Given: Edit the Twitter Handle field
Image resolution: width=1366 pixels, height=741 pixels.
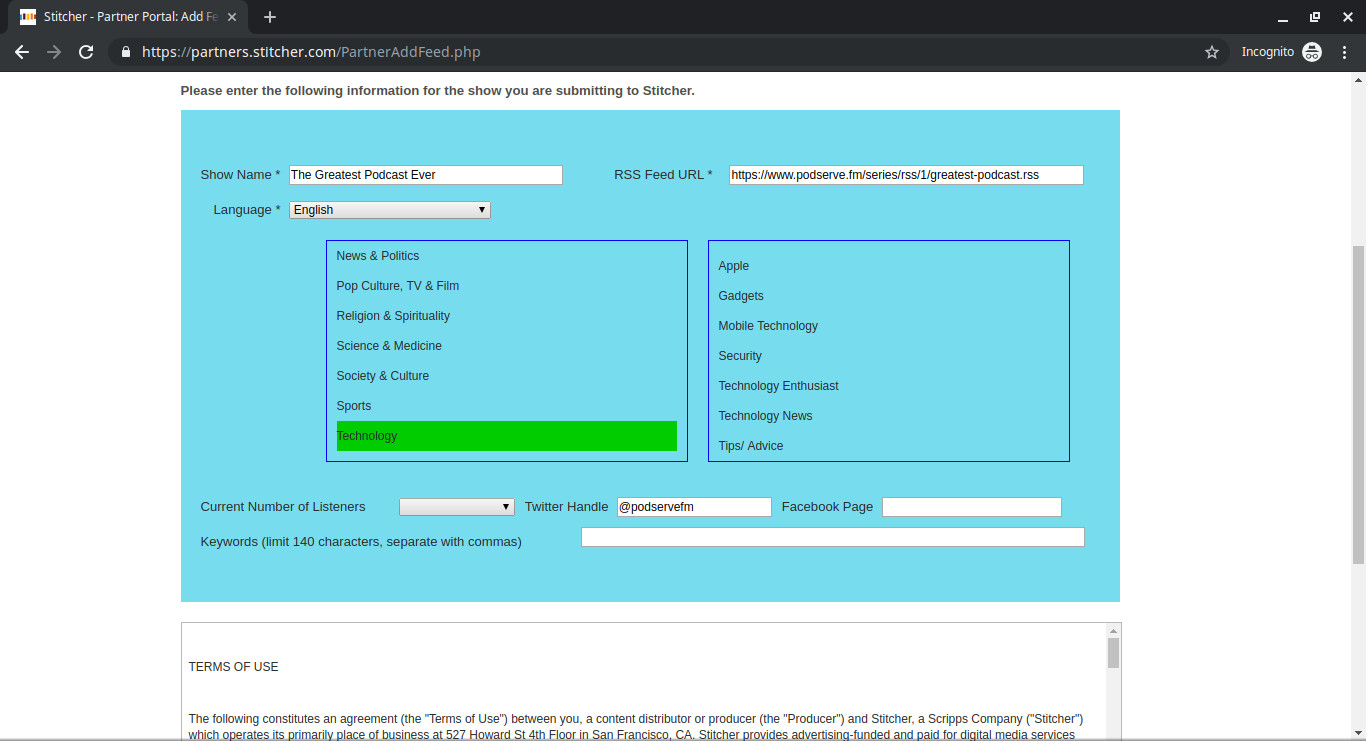Looking at the screenshot, I should tap(694, 507).
